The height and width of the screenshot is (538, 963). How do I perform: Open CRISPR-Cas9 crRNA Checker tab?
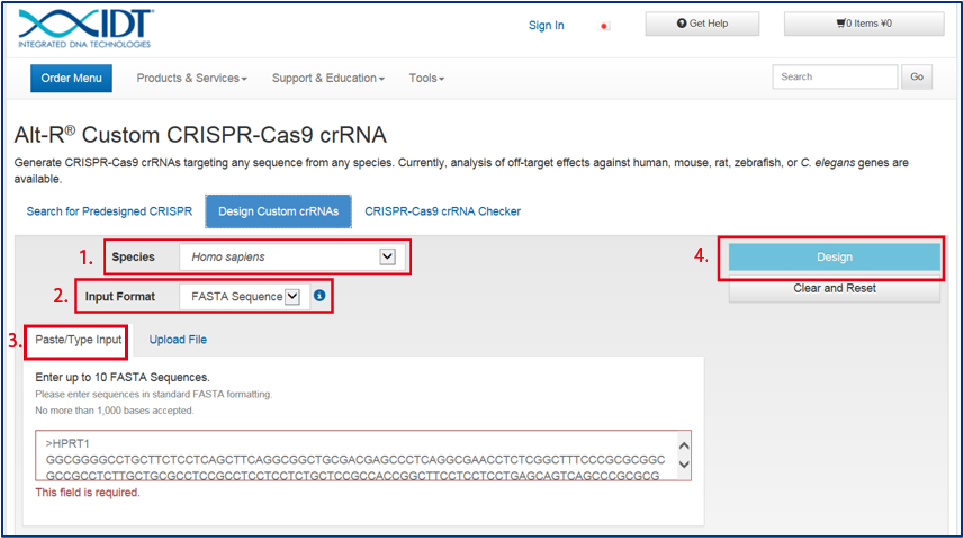[443, 211]
